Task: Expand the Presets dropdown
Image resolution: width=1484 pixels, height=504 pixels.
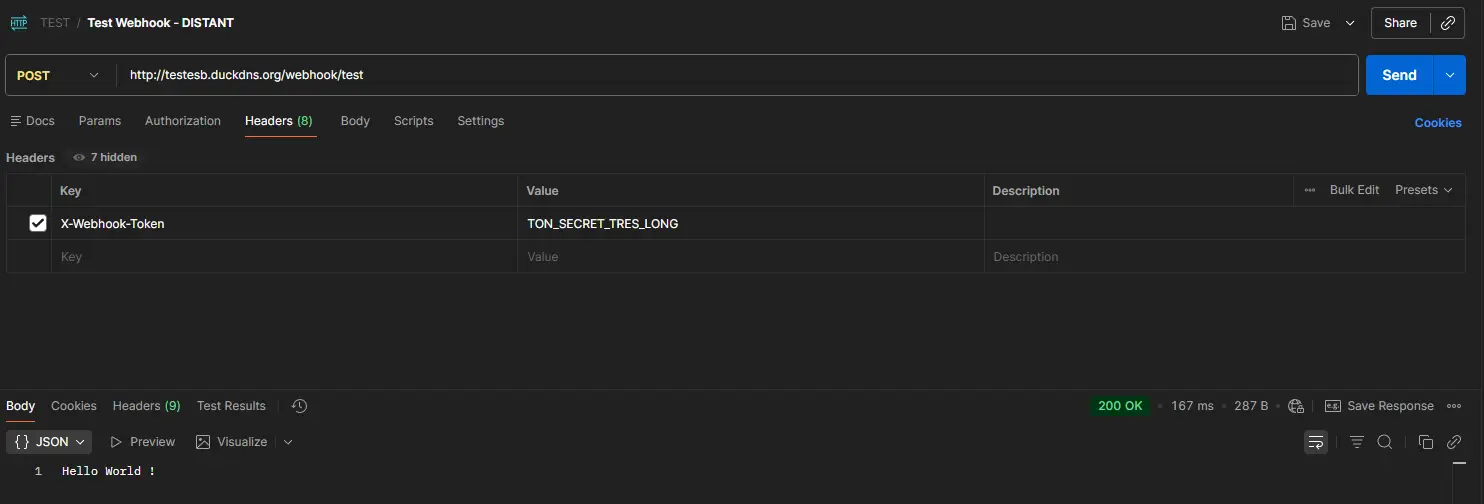Action: [1423, 190]
